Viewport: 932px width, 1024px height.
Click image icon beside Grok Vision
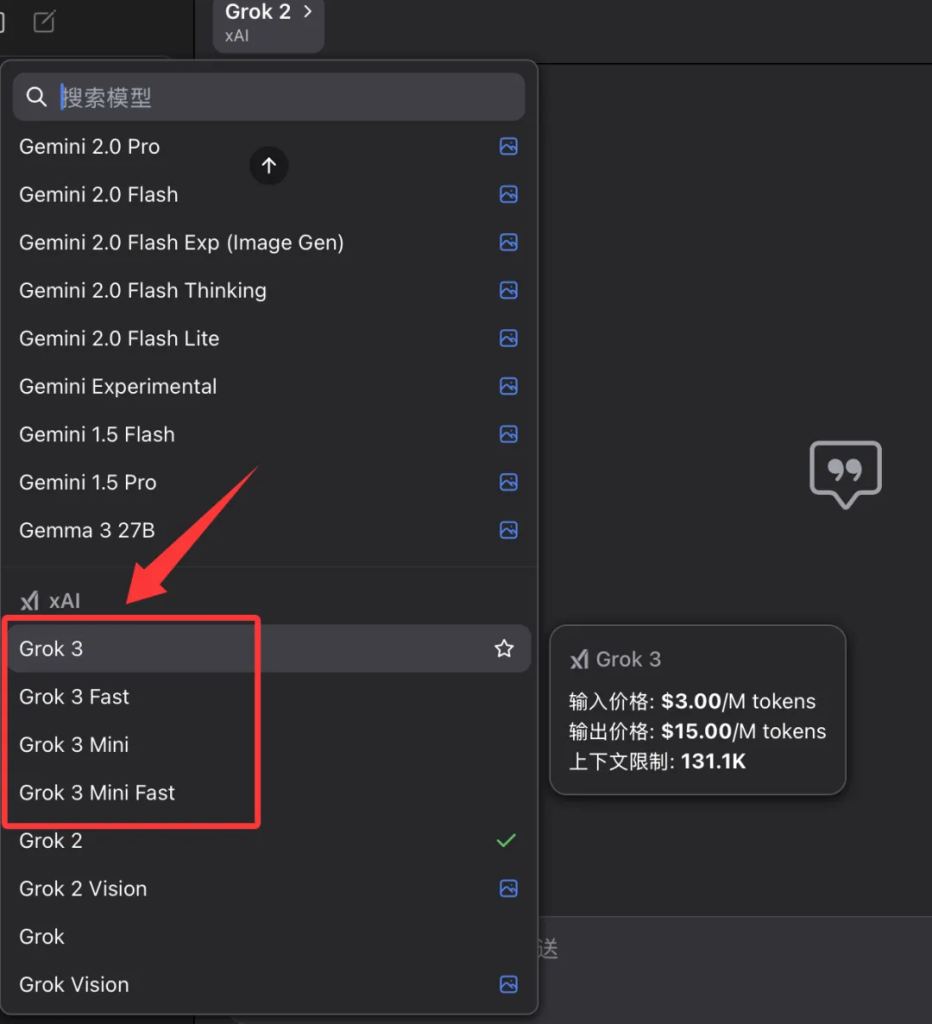tap(509, 985)
